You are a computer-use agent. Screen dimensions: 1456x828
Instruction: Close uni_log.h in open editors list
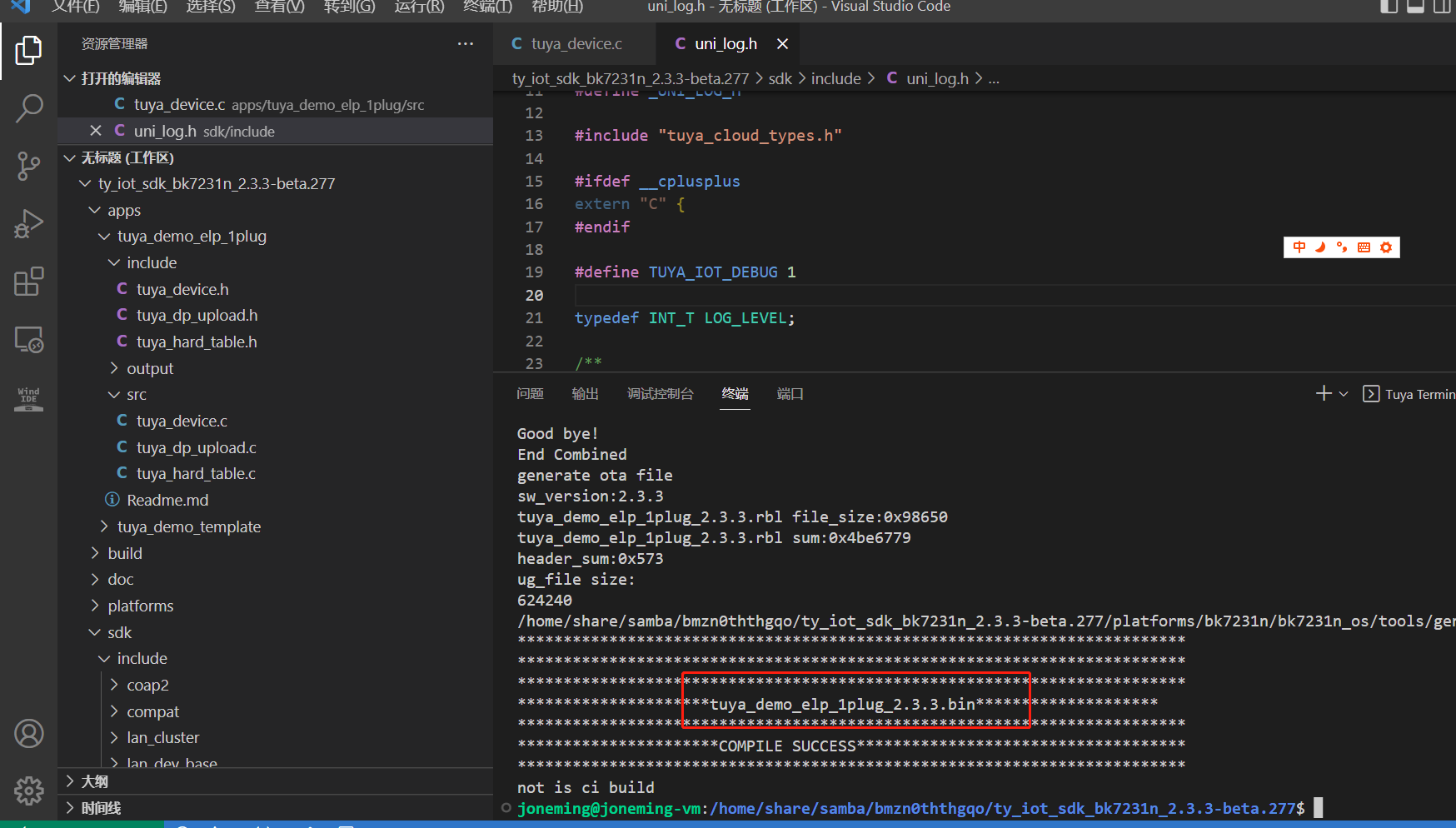[96, 131]
